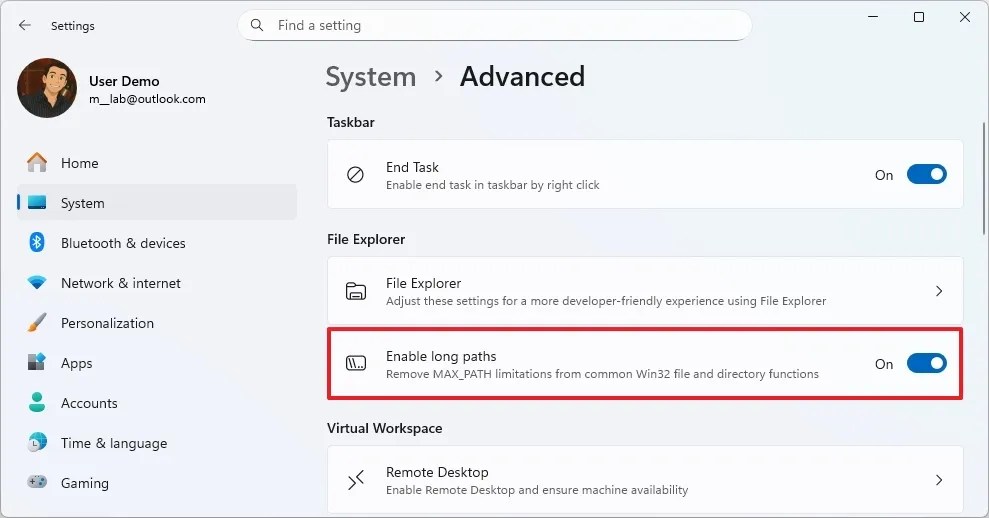Turn off the End Task toggle

927,175
